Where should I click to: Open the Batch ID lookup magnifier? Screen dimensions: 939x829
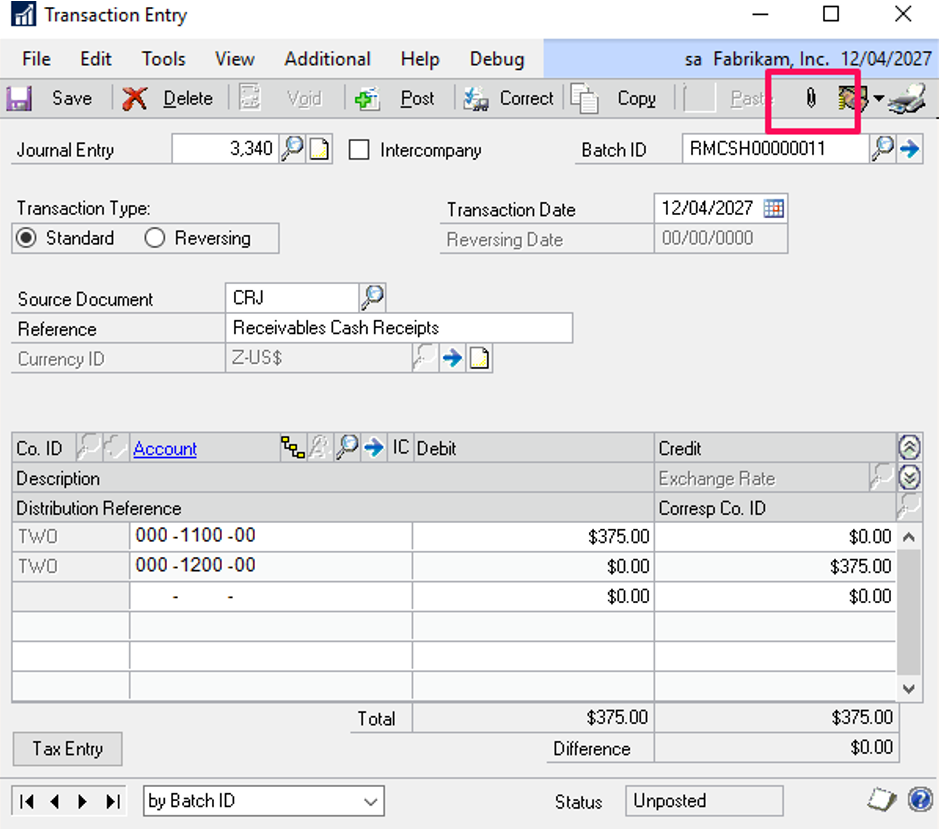882,150
